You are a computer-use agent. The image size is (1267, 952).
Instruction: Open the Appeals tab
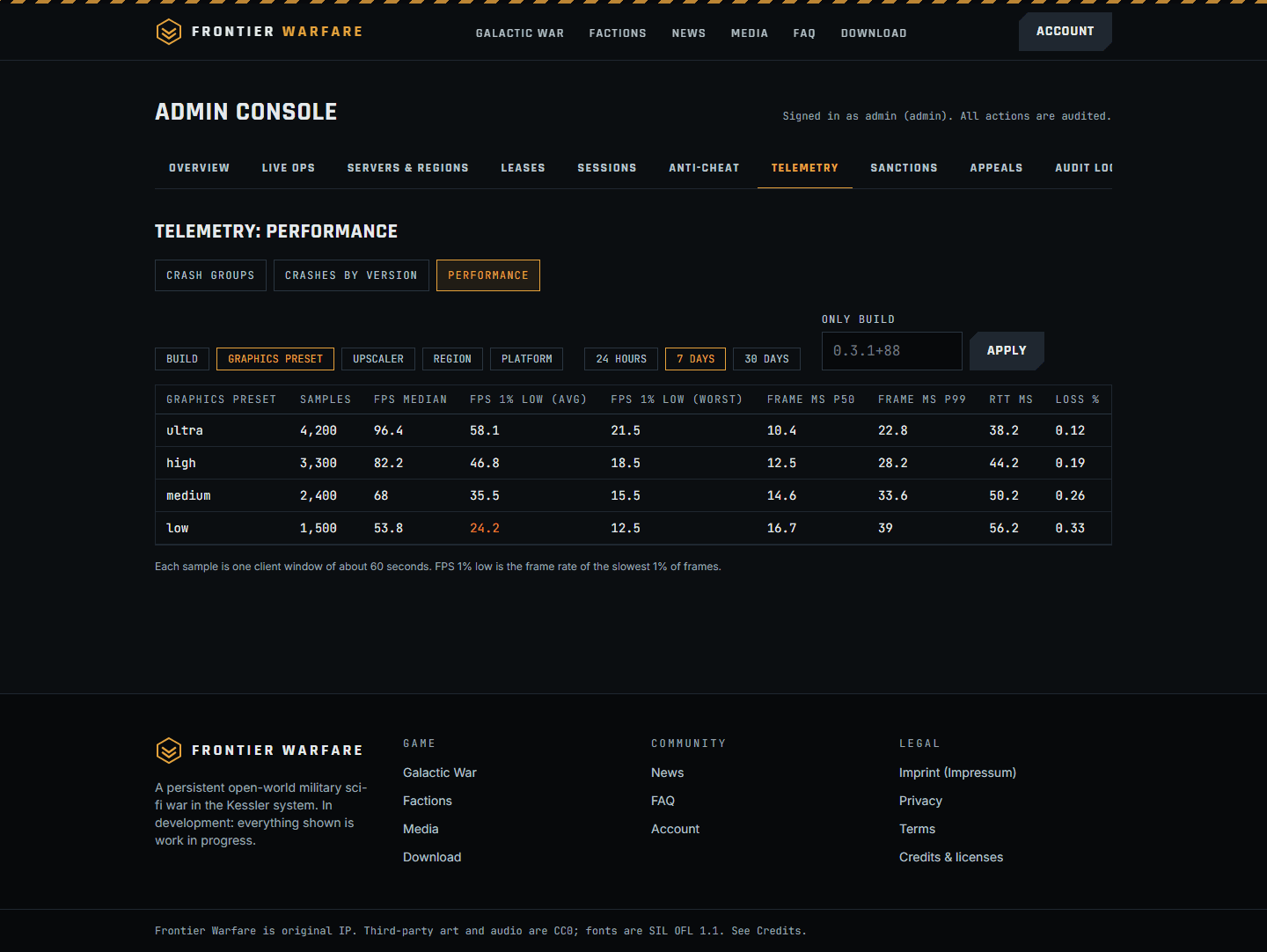pos(997,168)
